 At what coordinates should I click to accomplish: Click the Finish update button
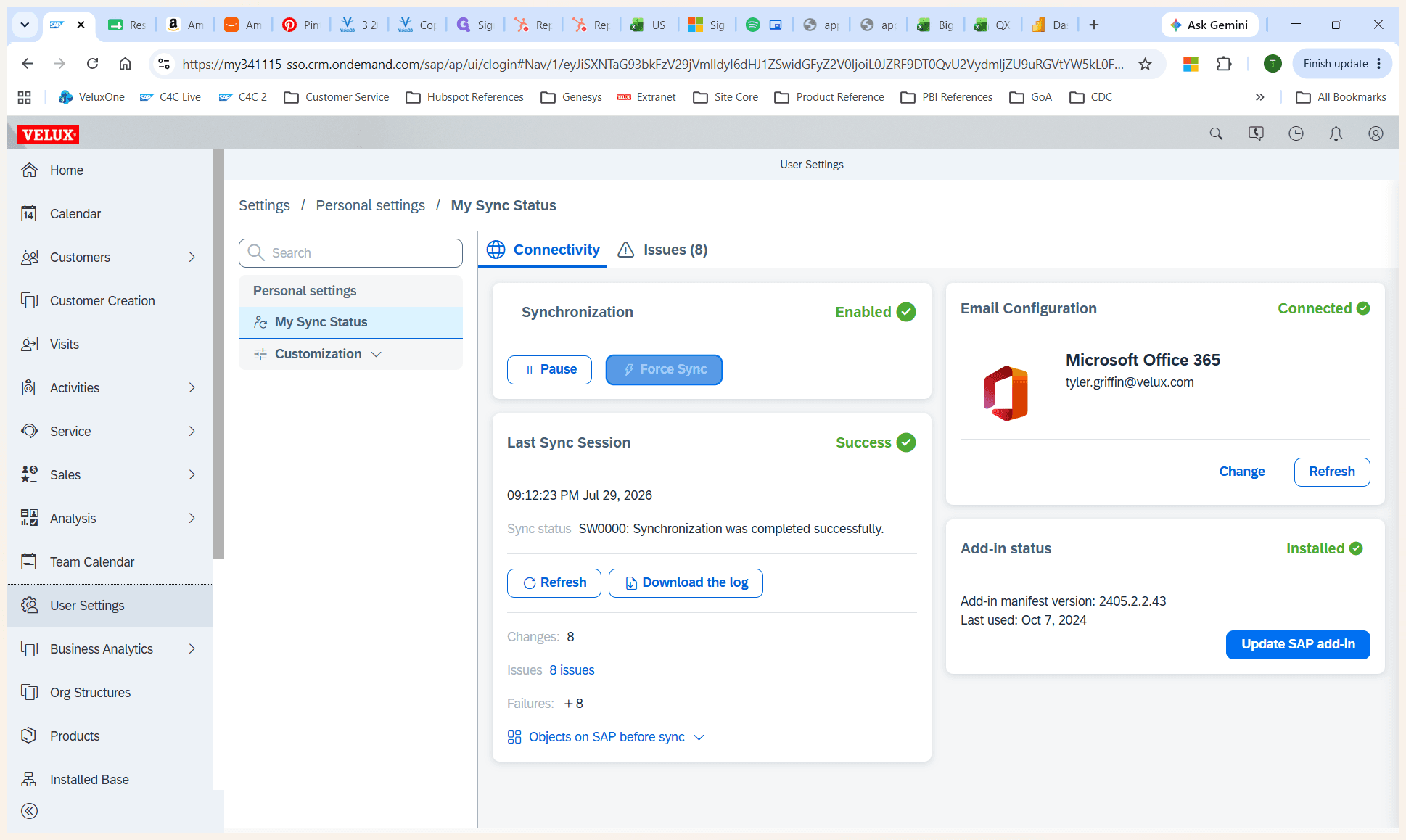click(x=1343, y=64)
